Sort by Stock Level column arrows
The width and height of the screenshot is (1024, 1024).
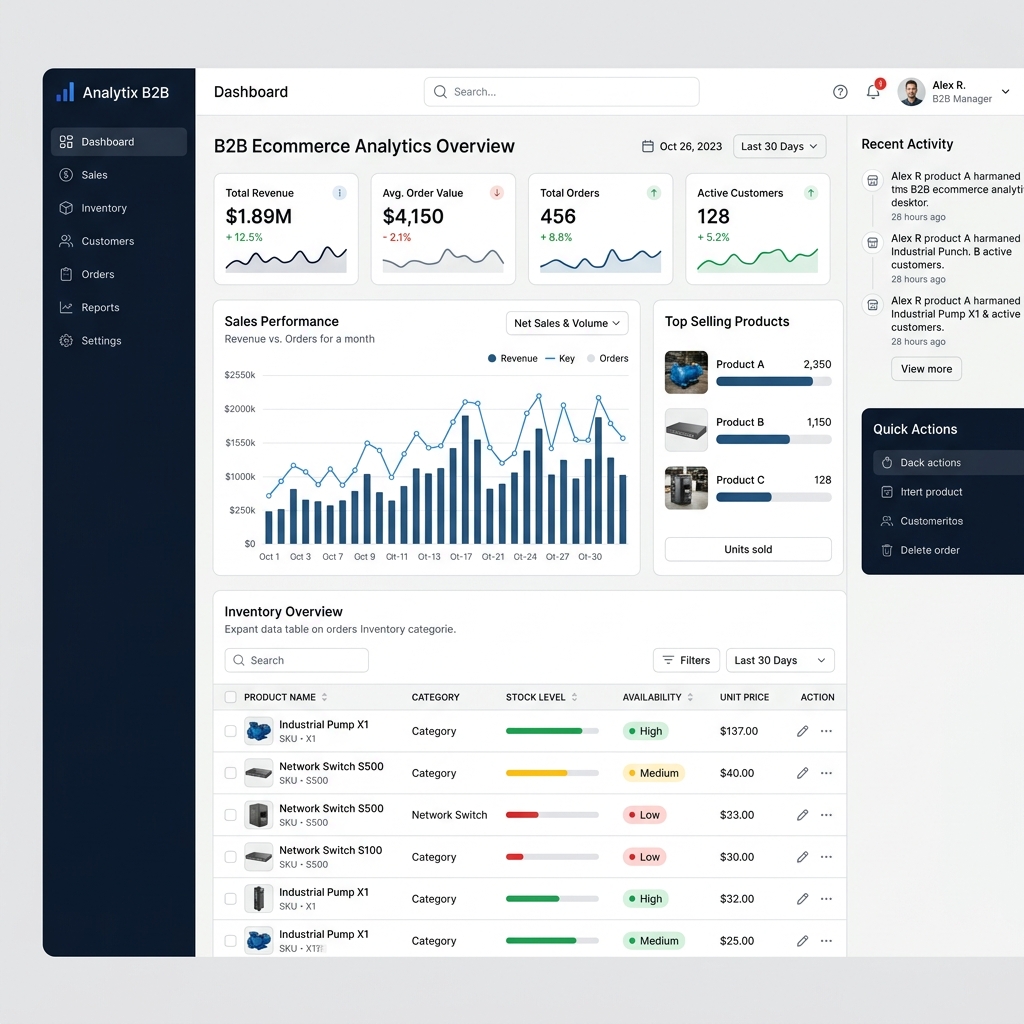pyautogui.click(x=575, y=697)
